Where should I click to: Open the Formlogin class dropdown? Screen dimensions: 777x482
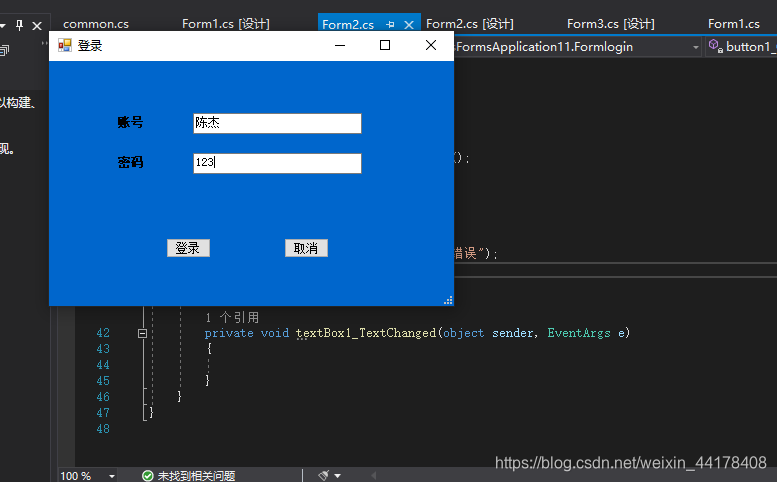[x=696, y=47]
